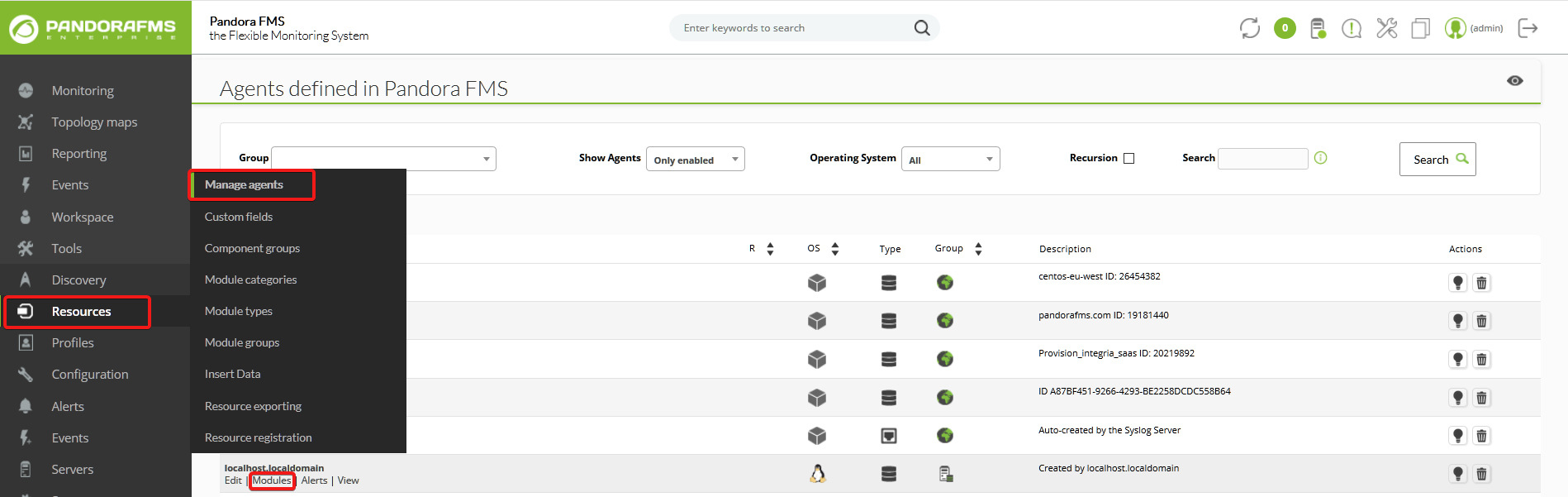Screen dimensions: 1568x497
Task: Select Manage agents in the submenu
Action: (244, 184)
